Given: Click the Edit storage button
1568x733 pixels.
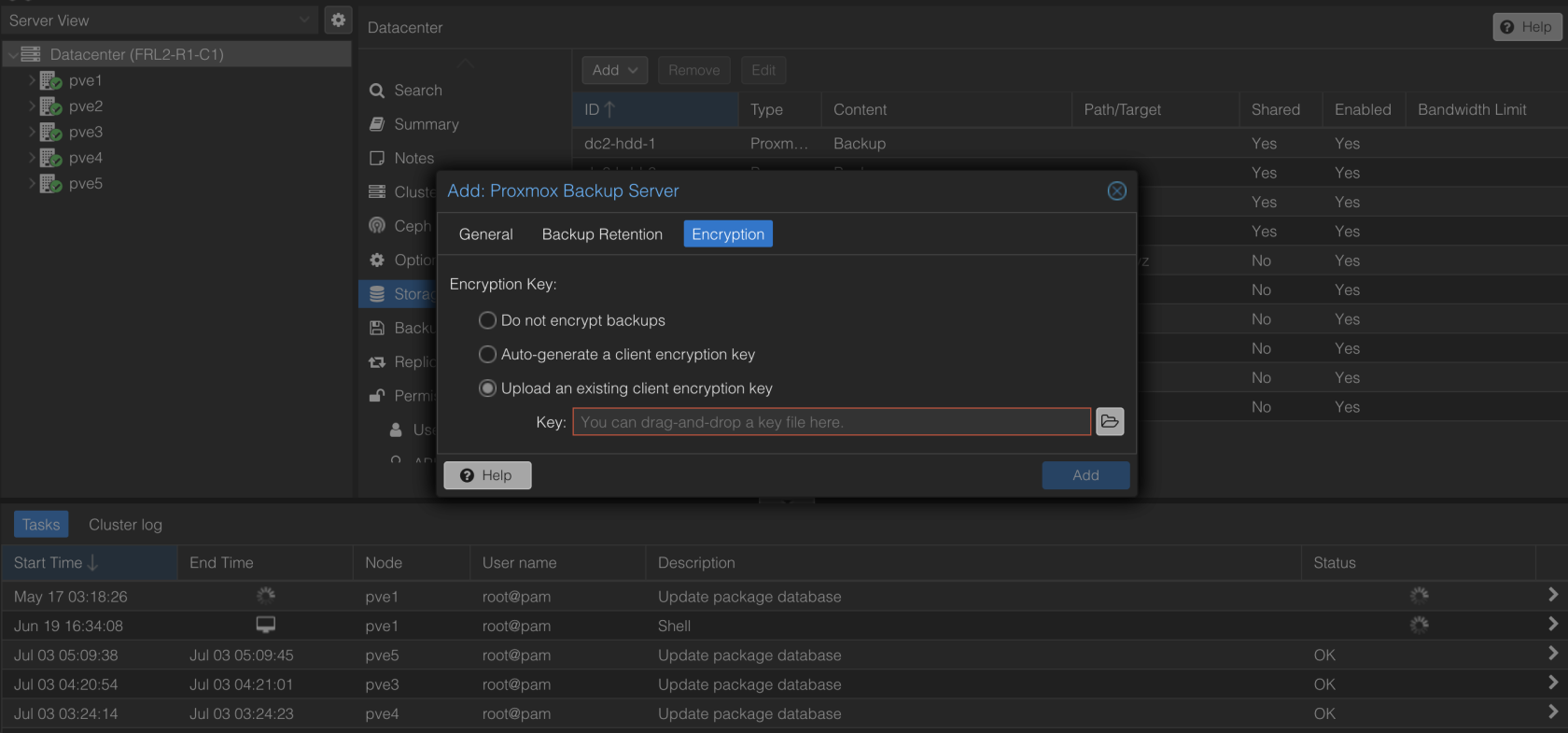Looking at the screenshot, I should (763, 70).
